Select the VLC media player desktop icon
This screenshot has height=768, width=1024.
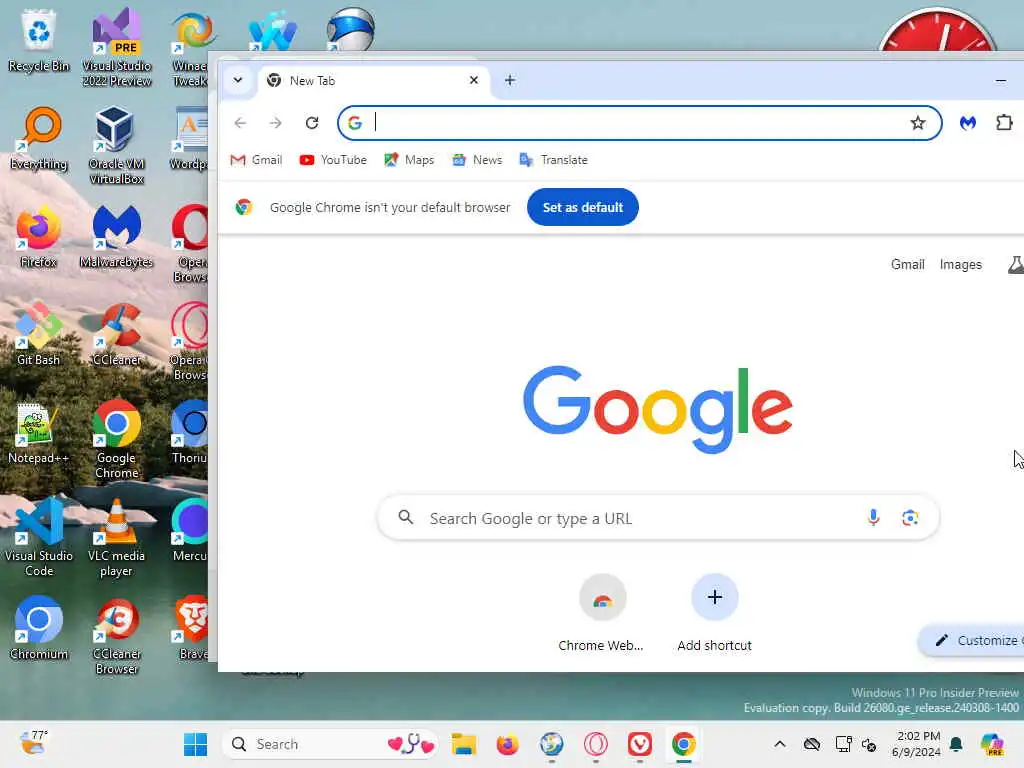tap(116, 537)
